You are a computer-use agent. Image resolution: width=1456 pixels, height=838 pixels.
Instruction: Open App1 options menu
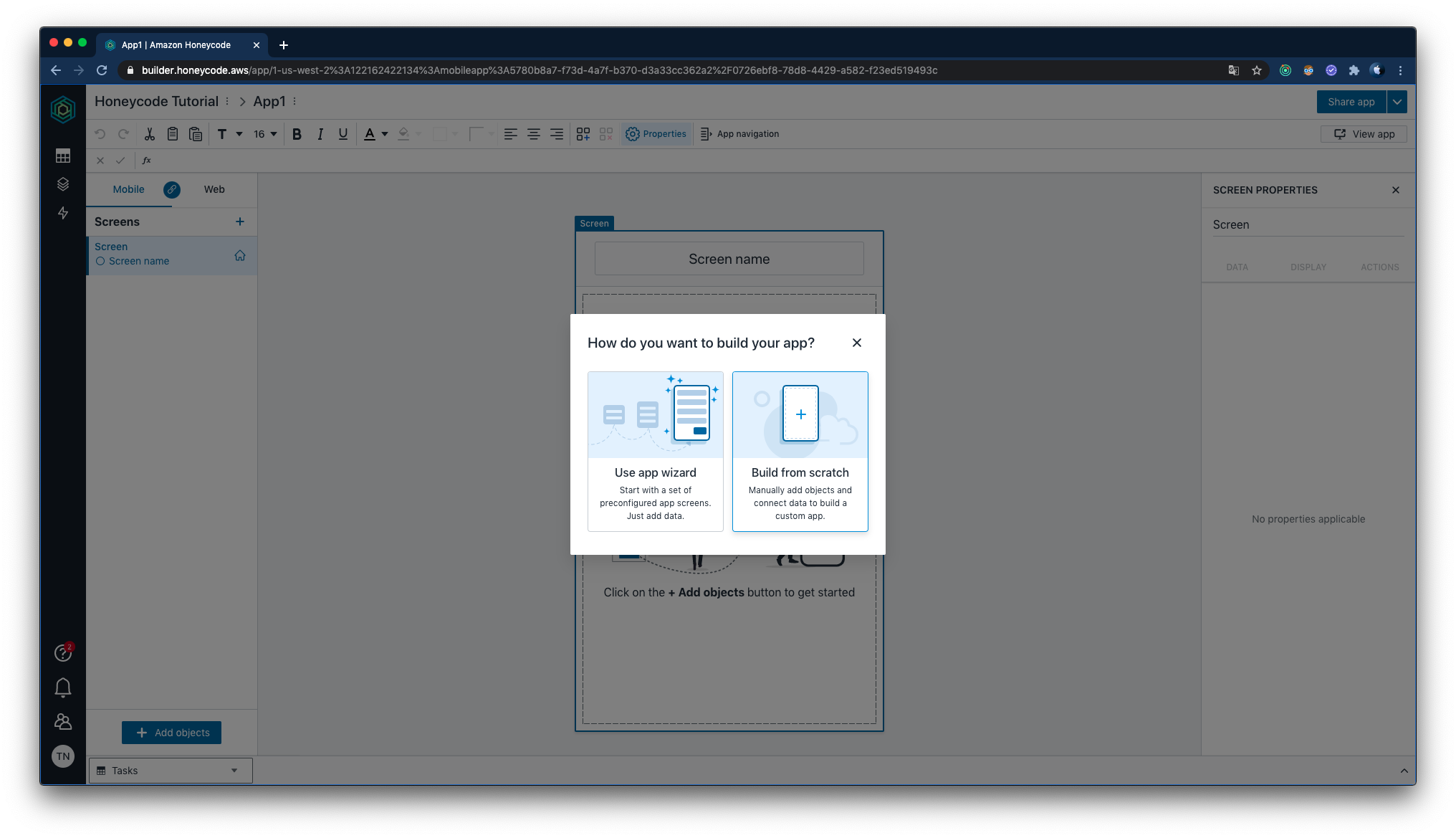[294, 102]
